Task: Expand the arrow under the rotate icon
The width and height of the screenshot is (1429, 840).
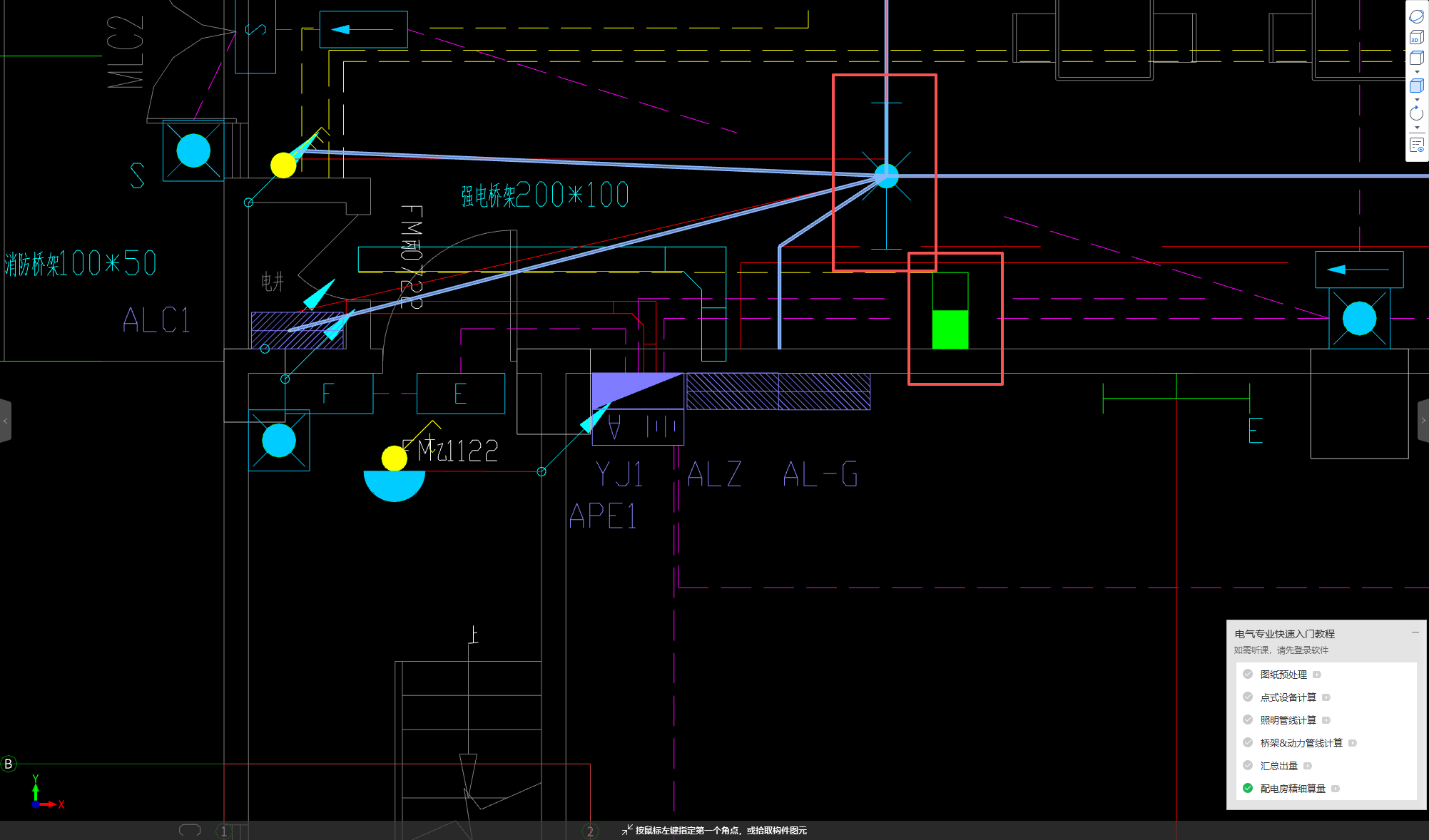Action: (1417, 128)
